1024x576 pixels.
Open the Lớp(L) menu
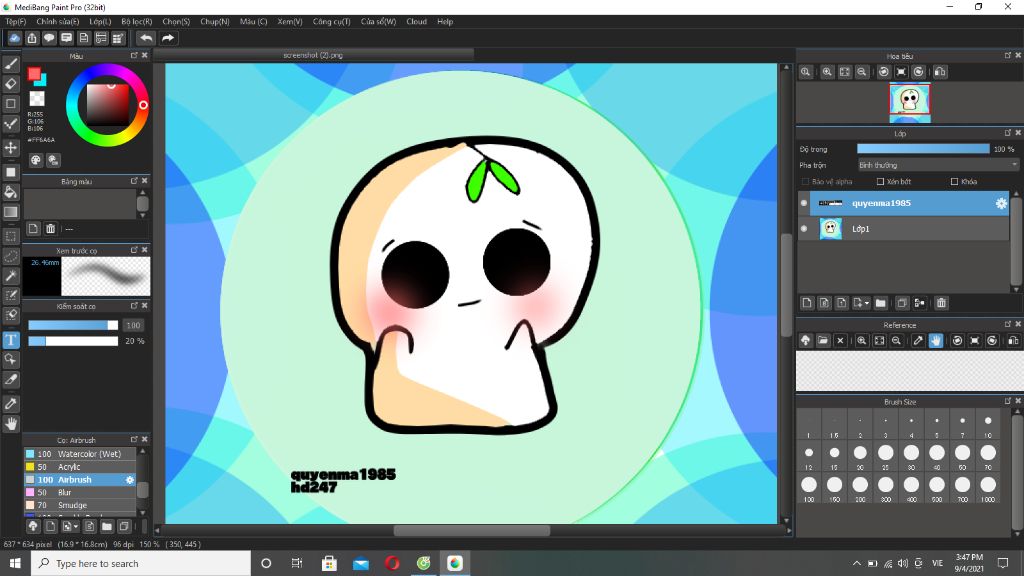100,22
